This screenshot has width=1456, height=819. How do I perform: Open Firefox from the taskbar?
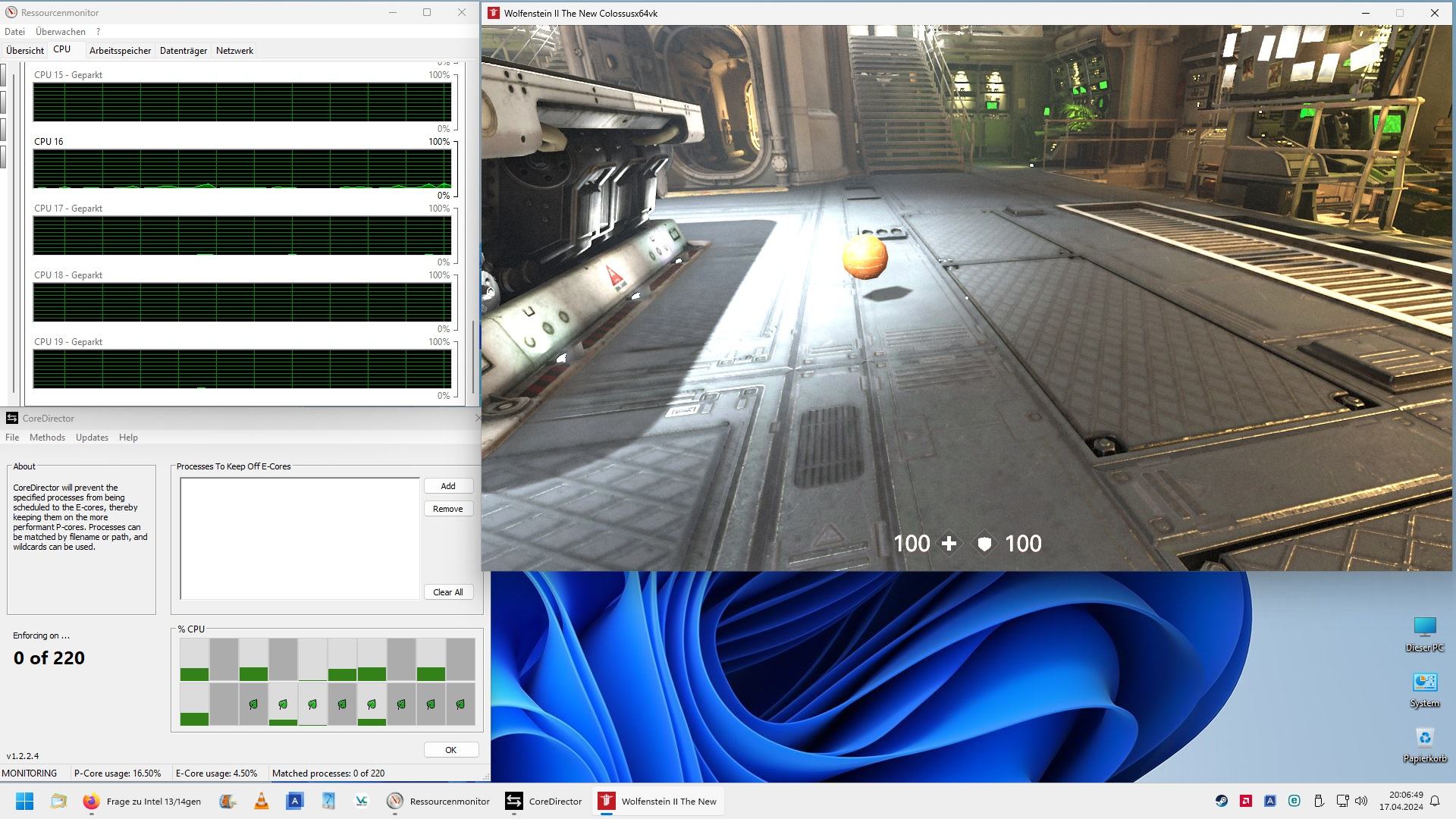click(x=91, y=801)
